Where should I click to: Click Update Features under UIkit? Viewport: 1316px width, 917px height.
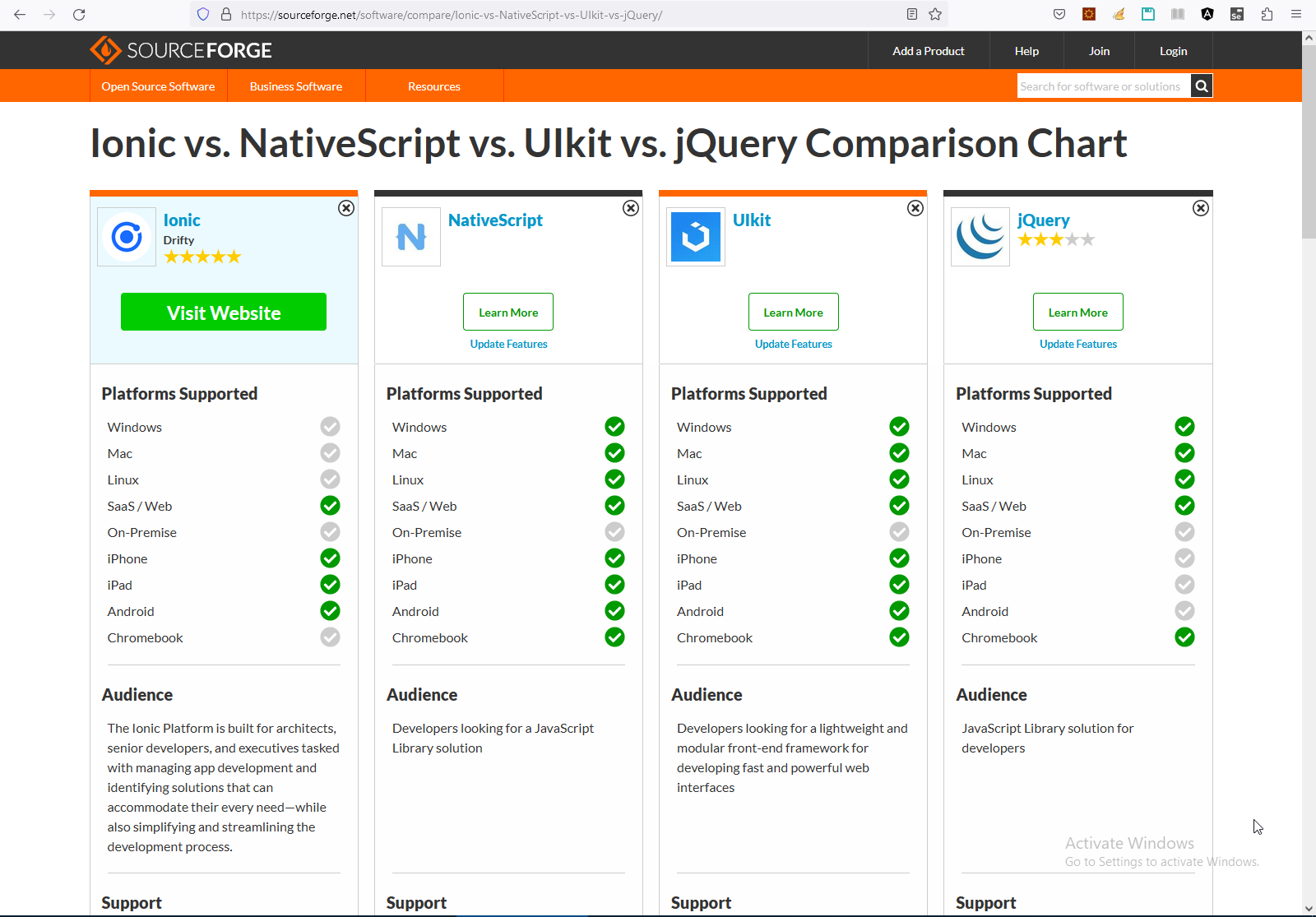pos(794,344)
